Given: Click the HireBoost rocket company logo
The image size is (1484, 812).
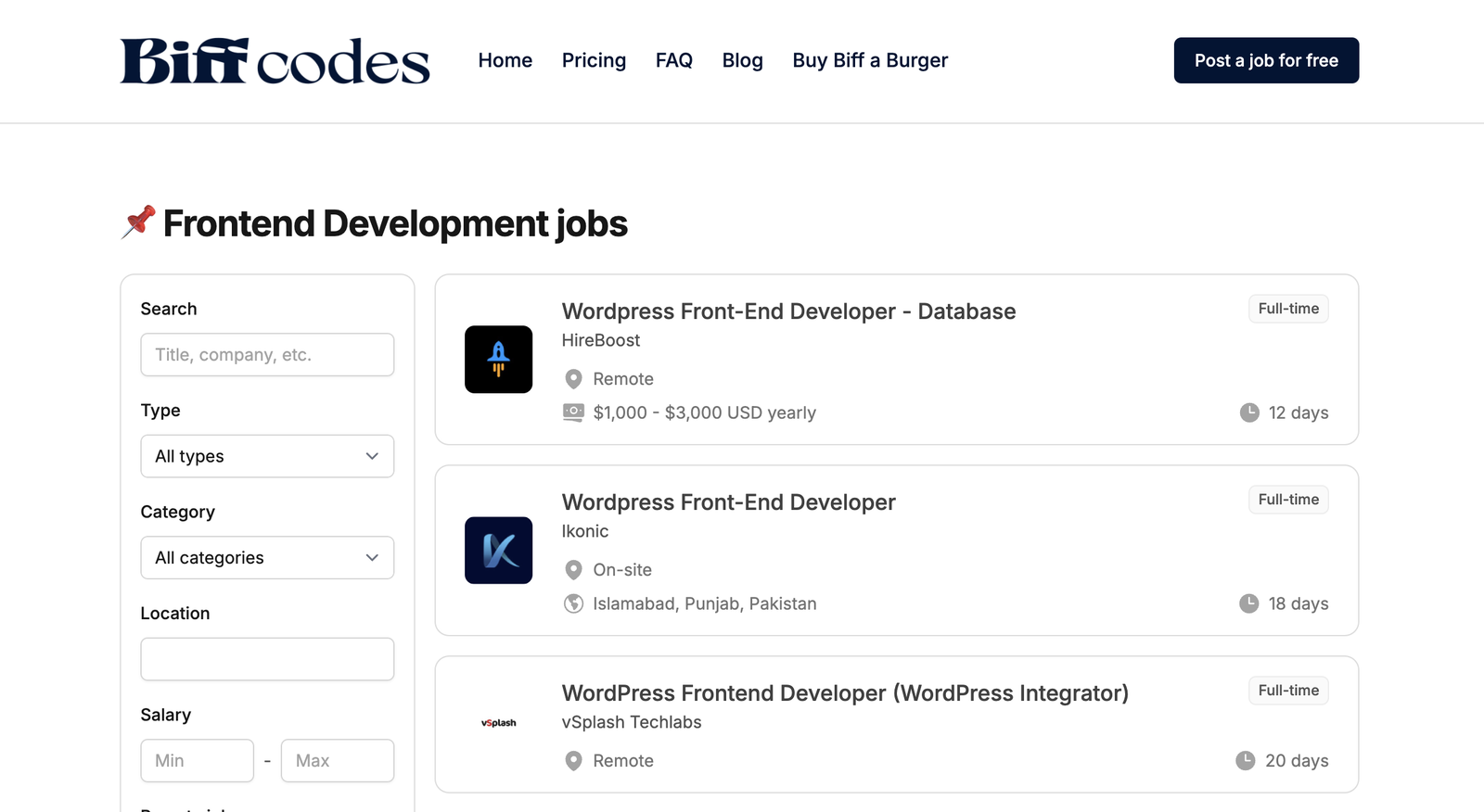Looking at the screenshot, I should (x=498, y=360).
